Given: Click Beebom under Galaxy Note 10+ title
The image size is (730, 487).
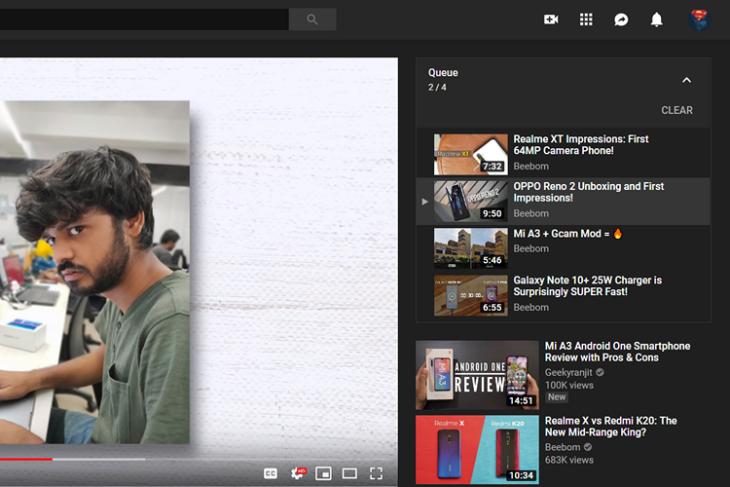Looking at the screenshot, I should pos(531,307).
